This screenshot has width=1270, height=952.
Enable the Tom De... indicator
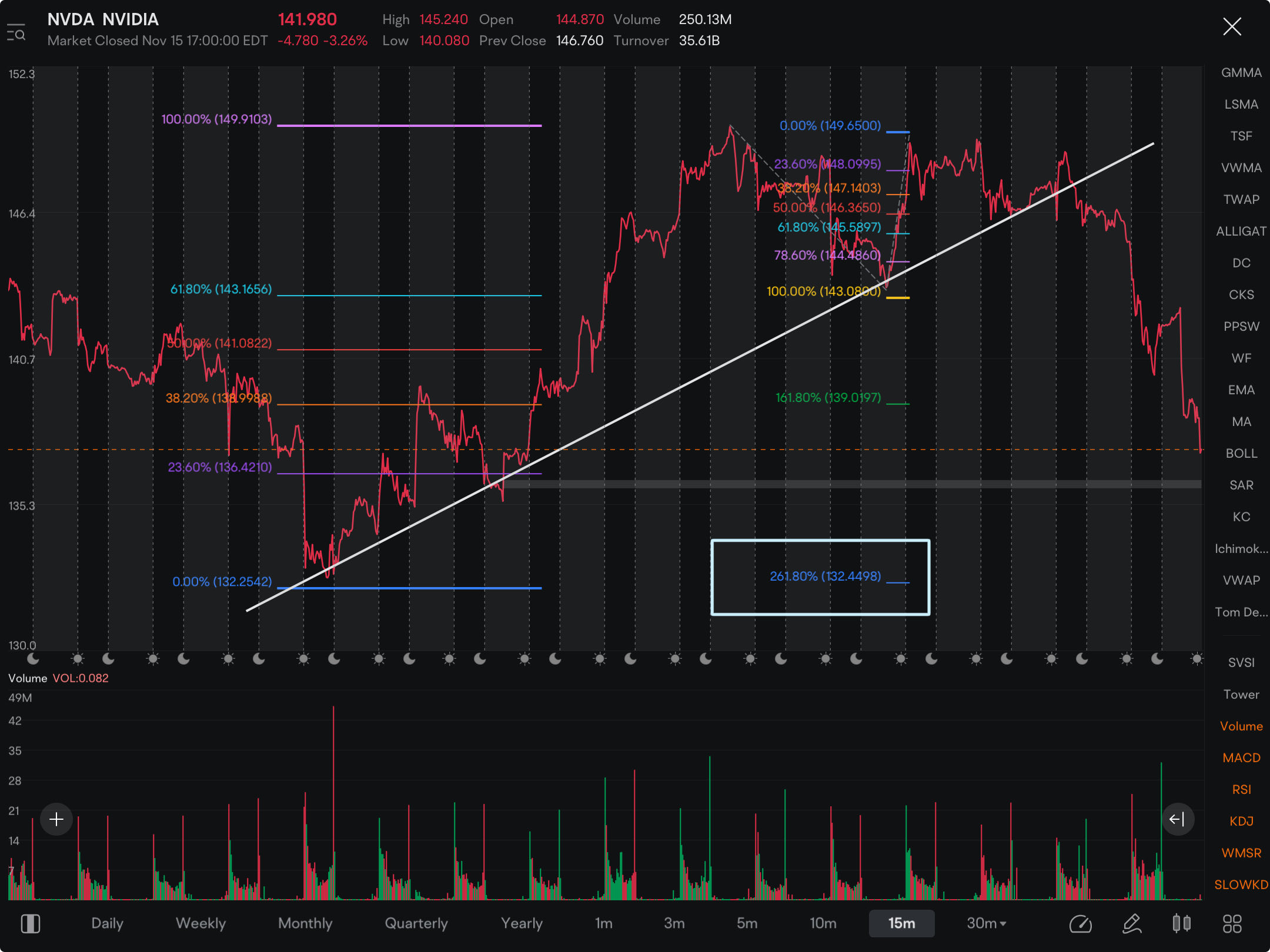click(x=1241, y=612)
